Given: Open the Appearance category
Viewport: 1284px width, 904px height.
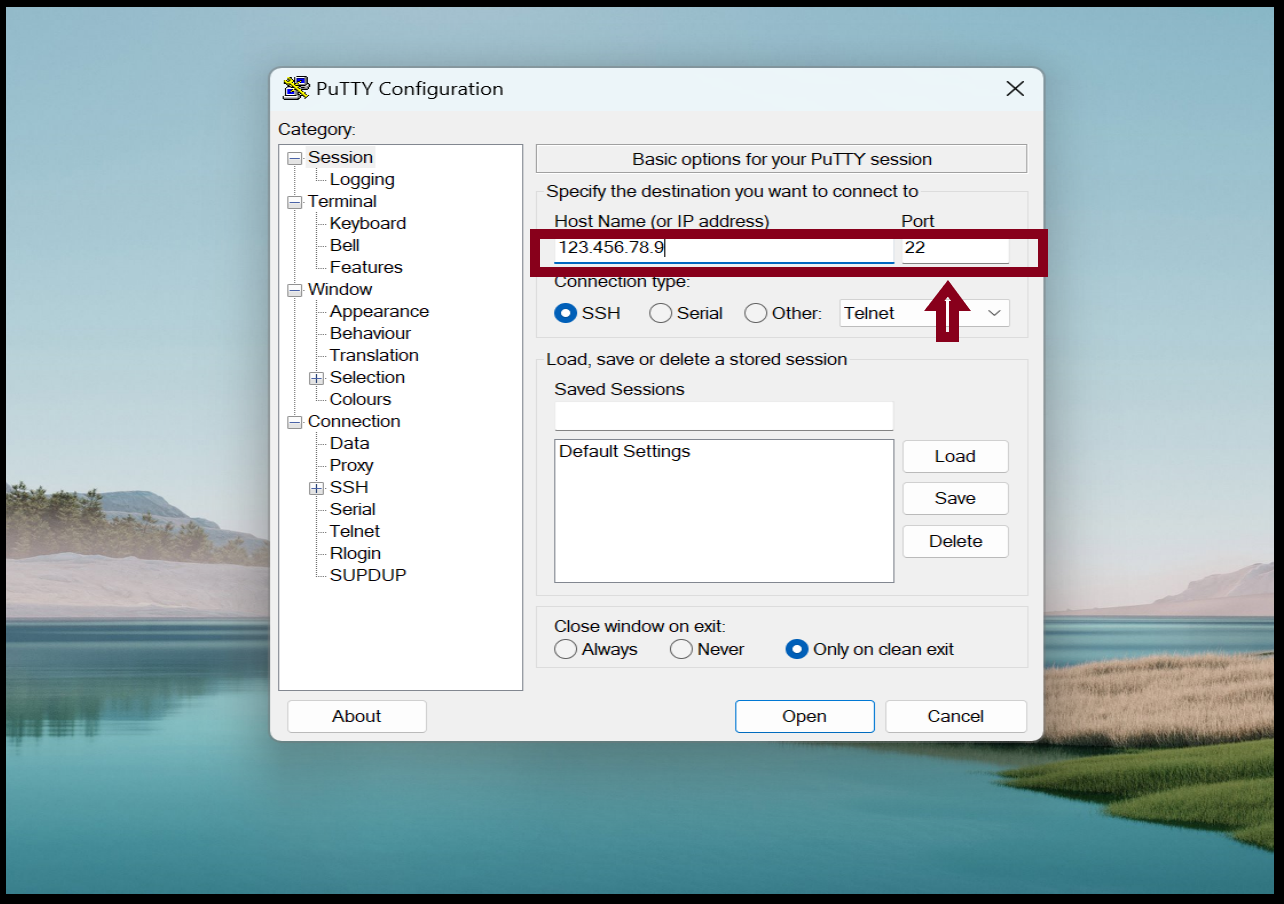Looking at the screenshot, I should coord(379,311).
